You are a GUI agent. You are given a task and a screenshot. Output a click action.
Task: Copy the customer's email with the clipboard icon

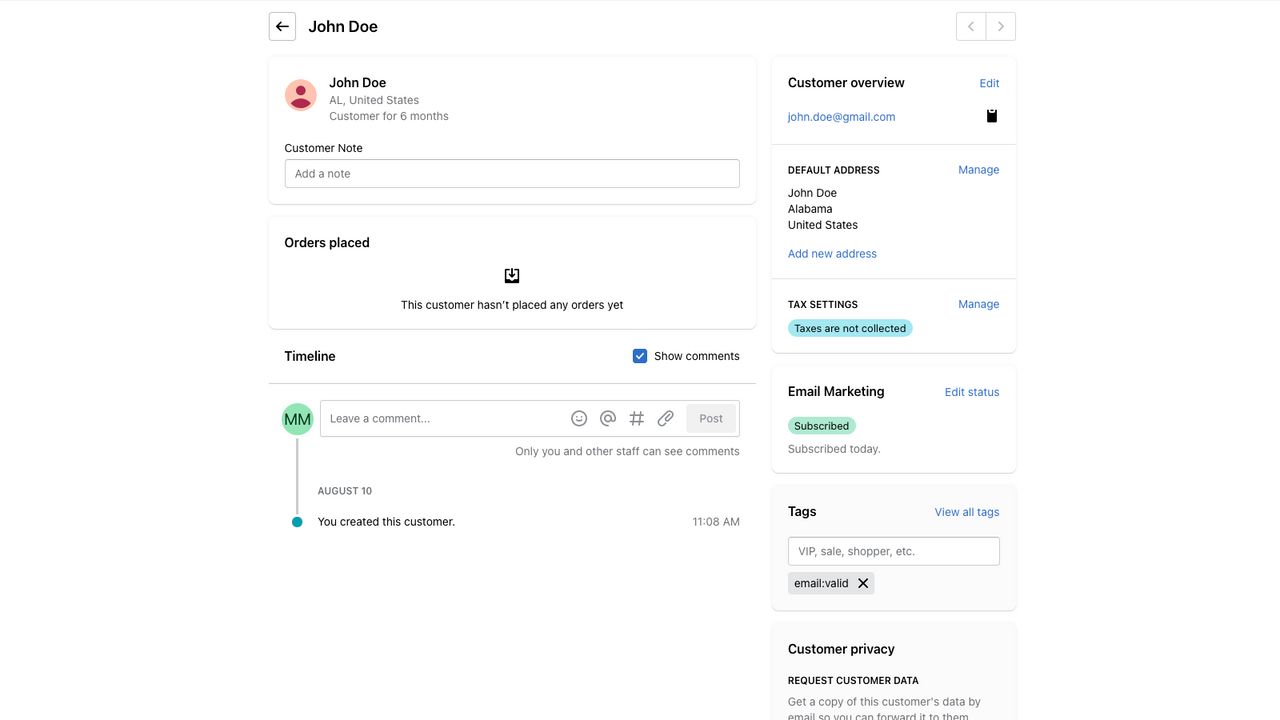pos(991,115)
